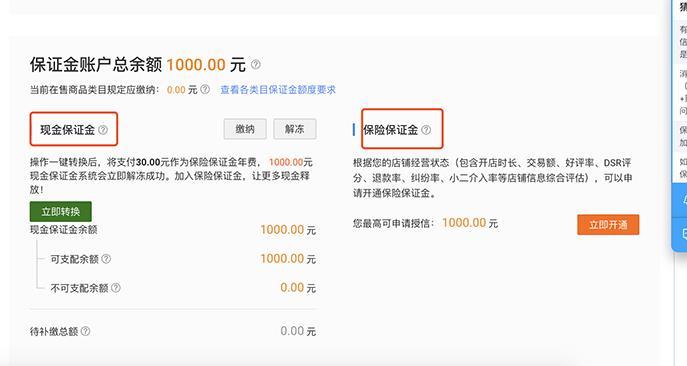Click help icon beside 保证金账户总余额
The height and width of the screenshot is (366, 687).
coord(255,65)
